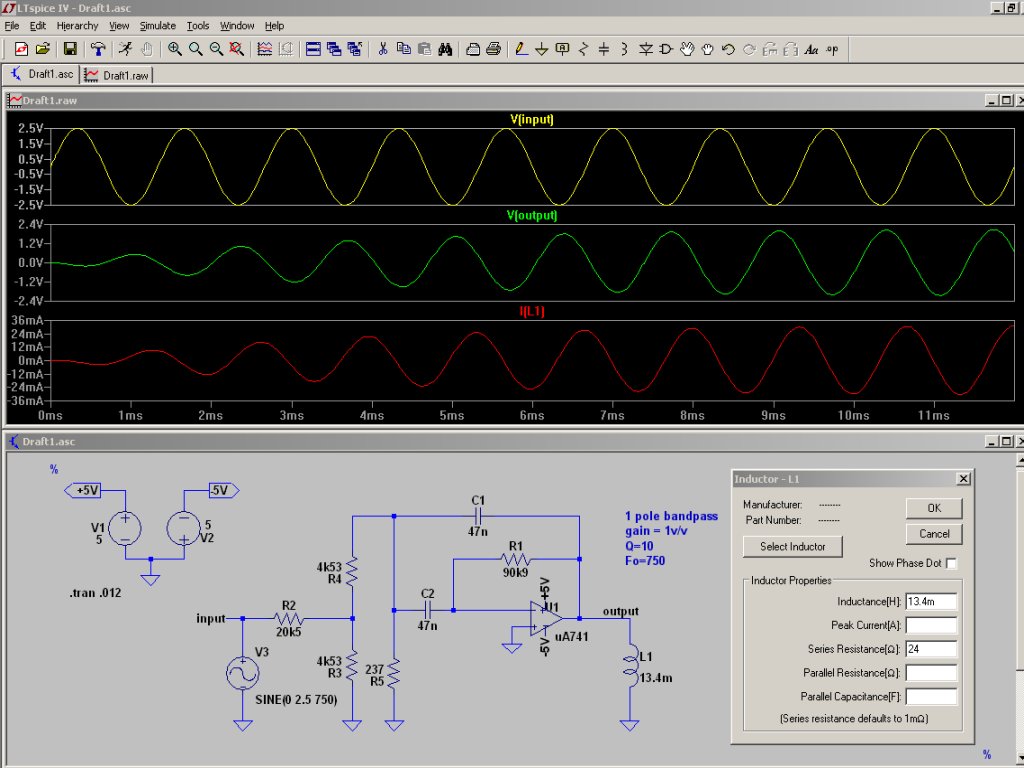This screenshot has width=1024, height=768.
Task: Click the Series Resistance input field
Action: 931,649
